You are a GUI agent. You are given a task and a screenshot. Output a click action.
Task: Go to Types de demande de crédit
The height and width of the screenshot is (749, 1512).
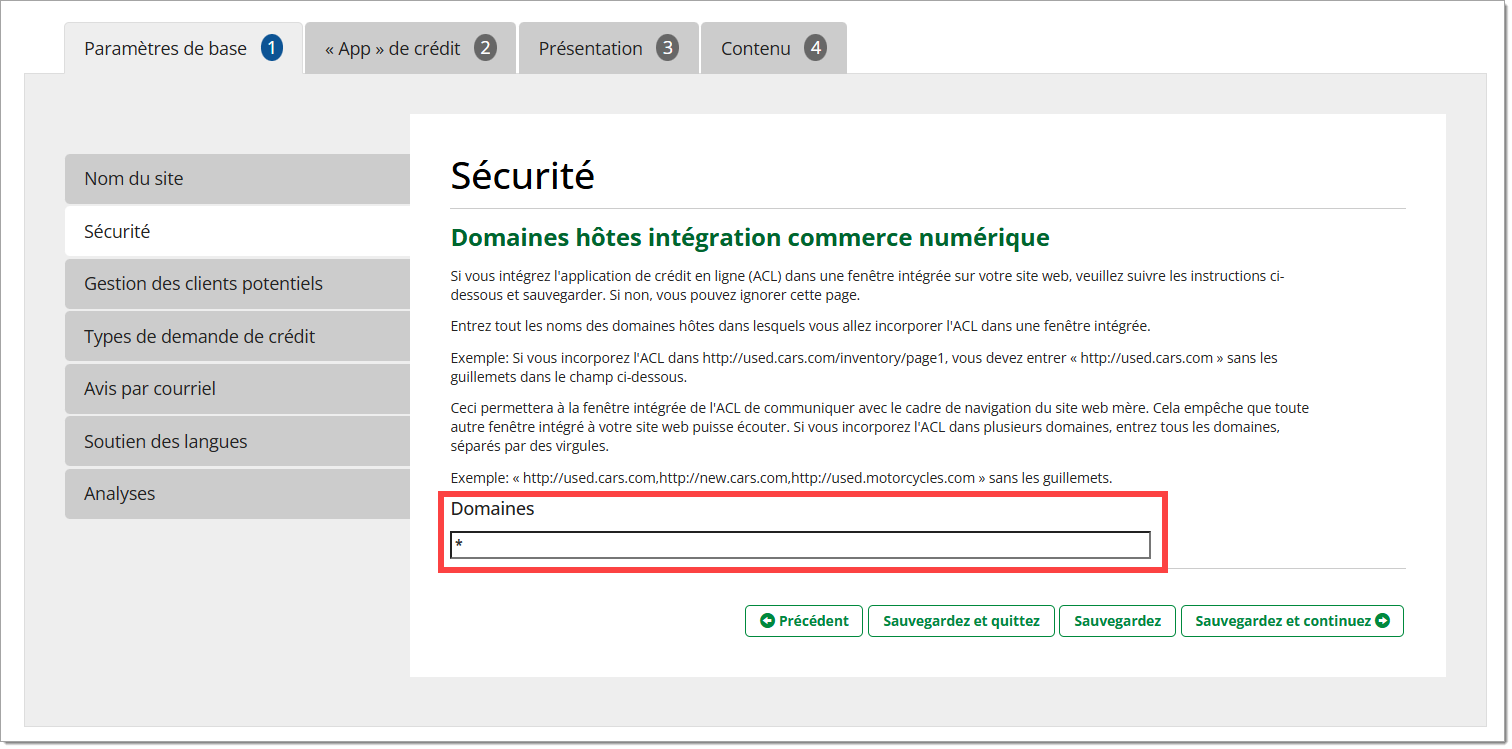click(237, 337)
